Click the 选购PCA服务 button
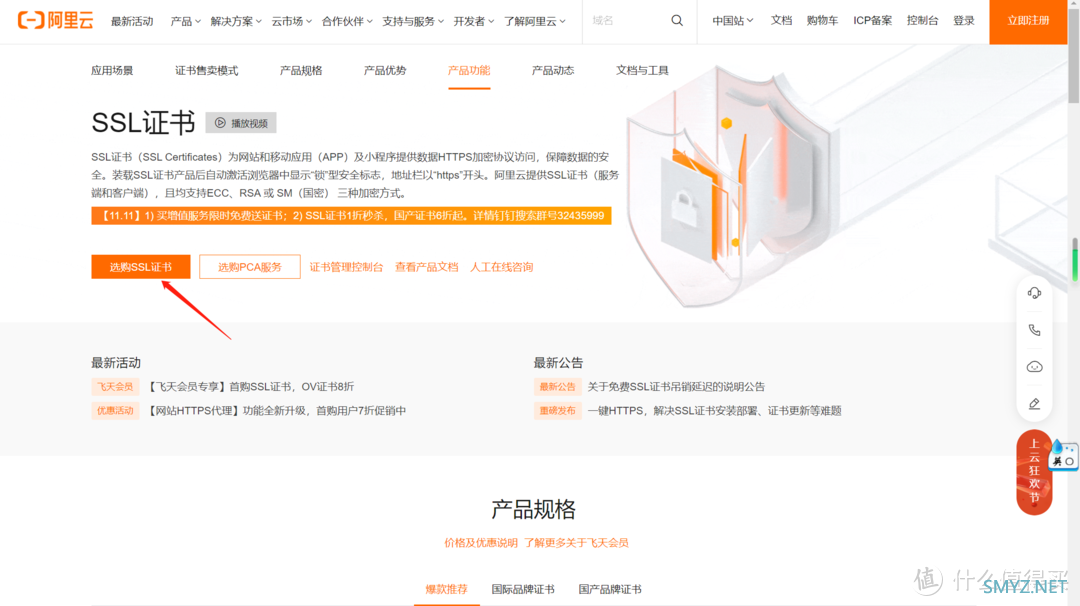Viewport: 1080px width, 606px height. [249, 267]
